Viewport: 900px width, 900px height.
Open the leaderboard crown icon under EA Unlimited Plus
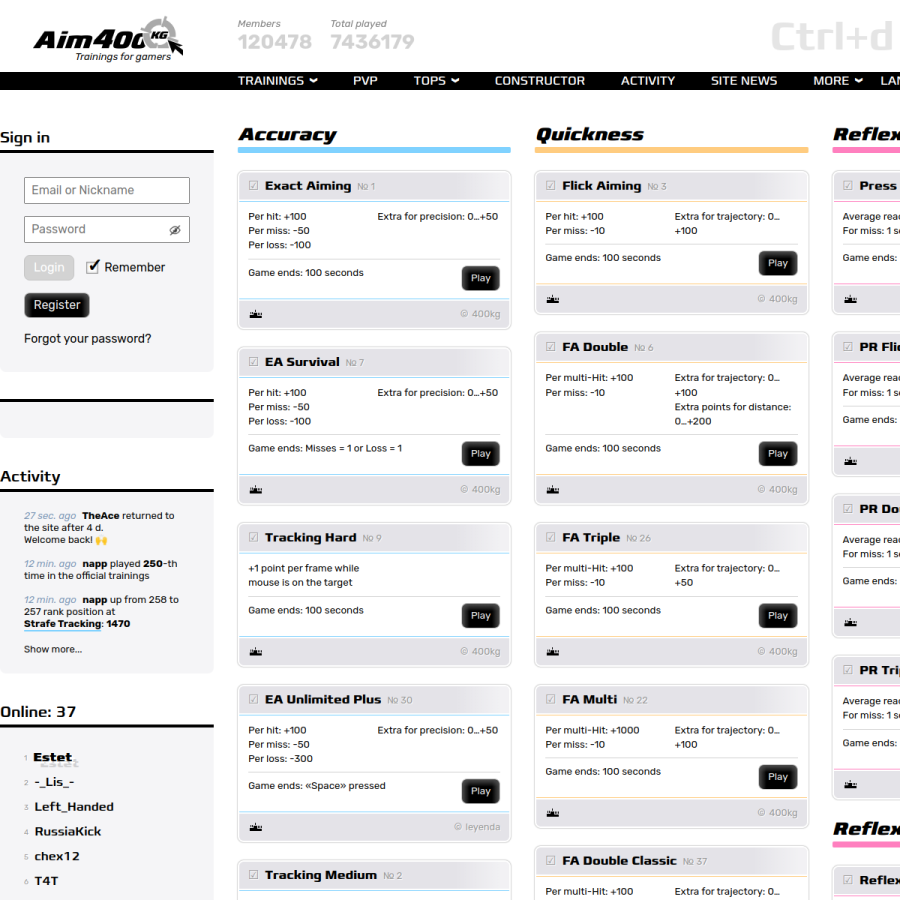tap(256, 827)
